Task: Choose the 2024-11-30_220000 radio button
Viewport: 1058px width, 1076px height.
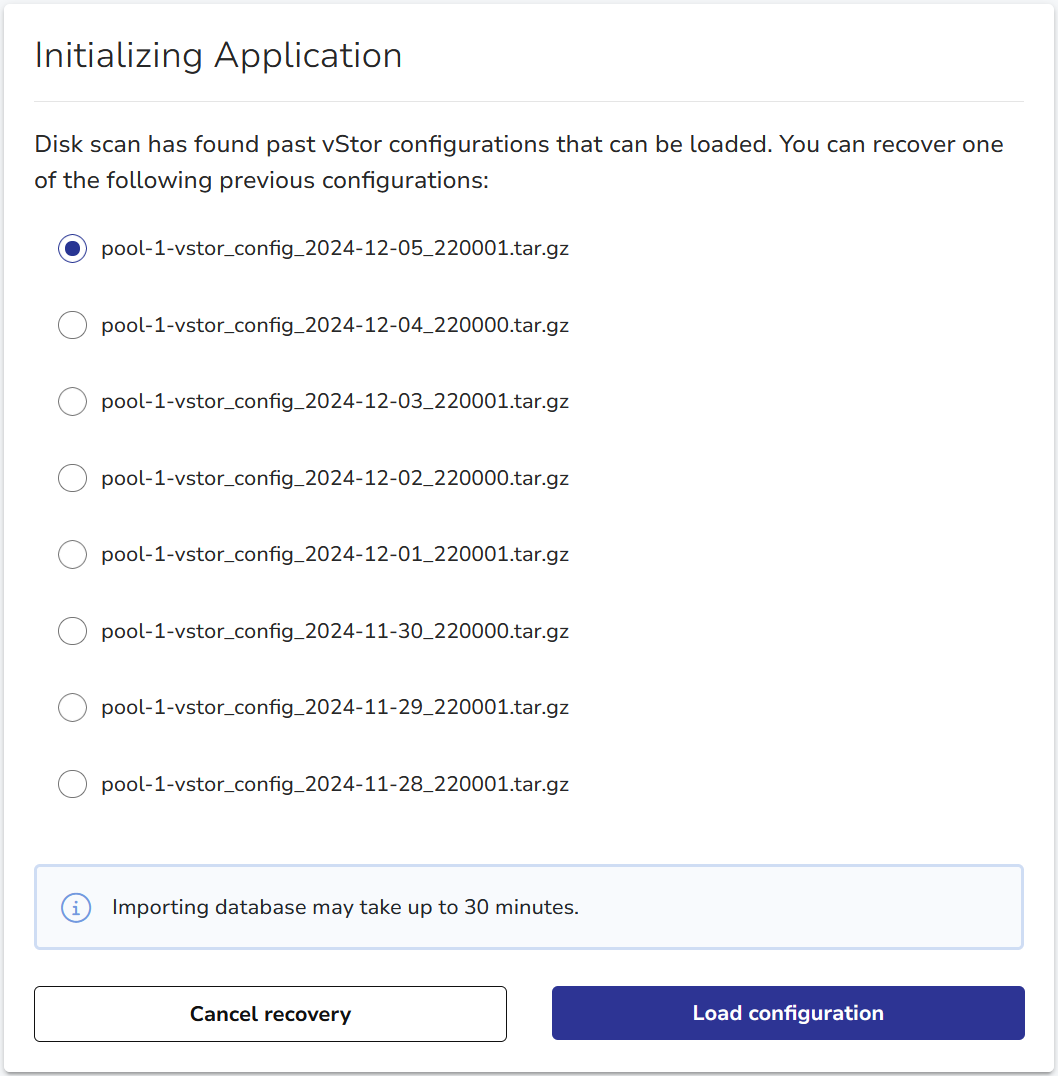Action: (x=72, y=631)
